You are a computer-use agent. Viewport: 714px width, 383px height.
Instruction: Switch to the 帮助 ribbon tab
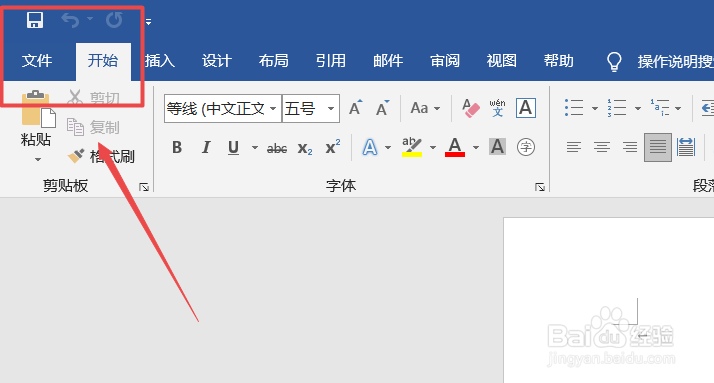[559, 61]
